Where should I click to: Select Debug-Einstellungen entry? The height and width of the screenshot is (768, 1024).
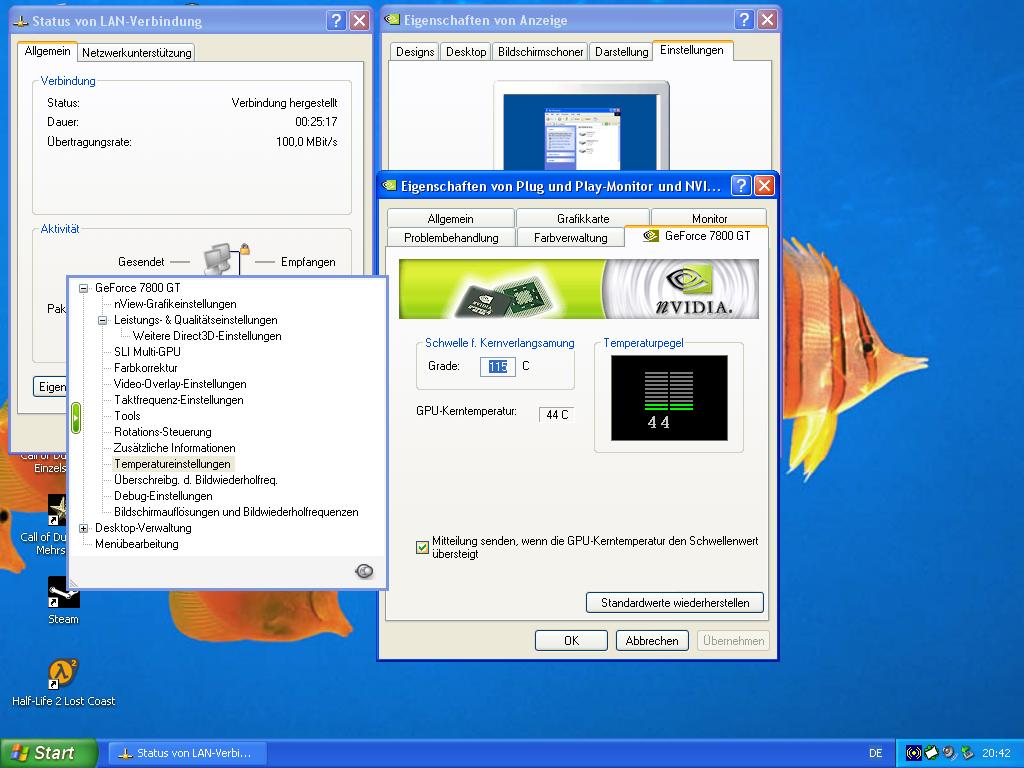(x=163, y=496)
